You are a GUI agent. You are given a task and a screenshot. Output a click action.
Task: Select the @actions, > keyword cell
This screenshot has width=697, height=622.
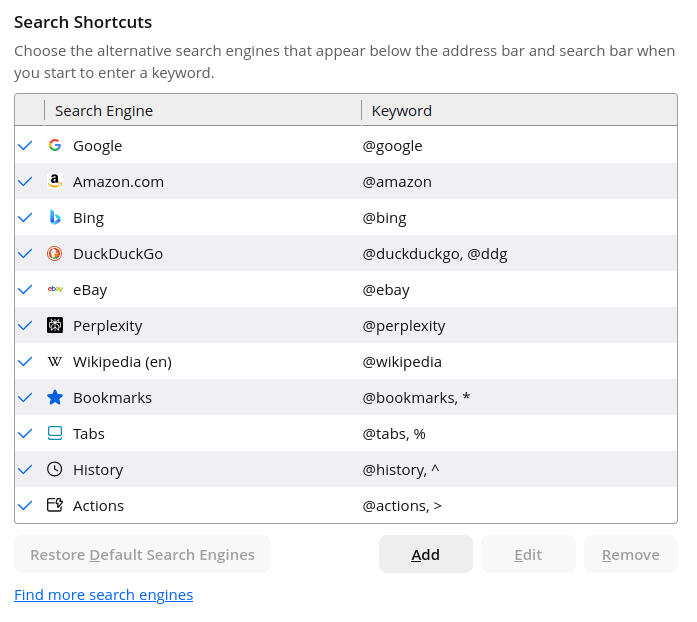coord(402,506)
